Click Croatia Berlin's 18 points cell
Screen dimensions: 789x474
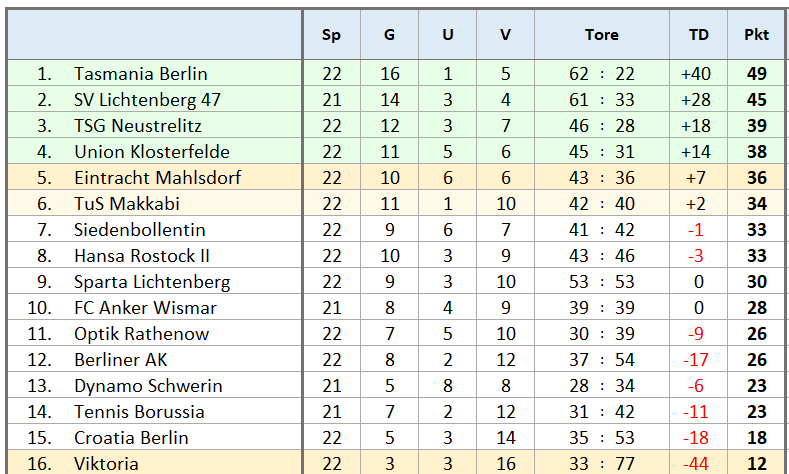(x=756, y=438)
